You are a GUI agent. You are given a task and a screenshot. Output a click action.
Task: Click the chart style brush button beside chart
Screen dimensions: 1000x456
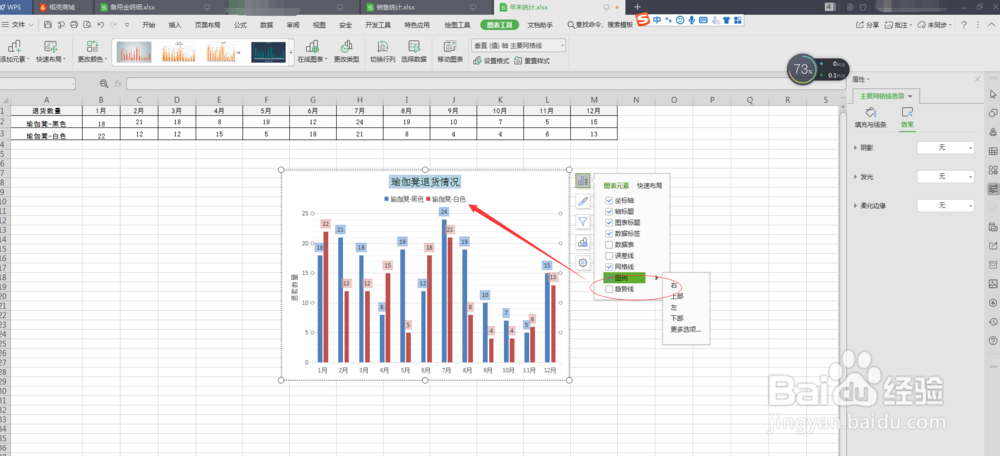582,201
